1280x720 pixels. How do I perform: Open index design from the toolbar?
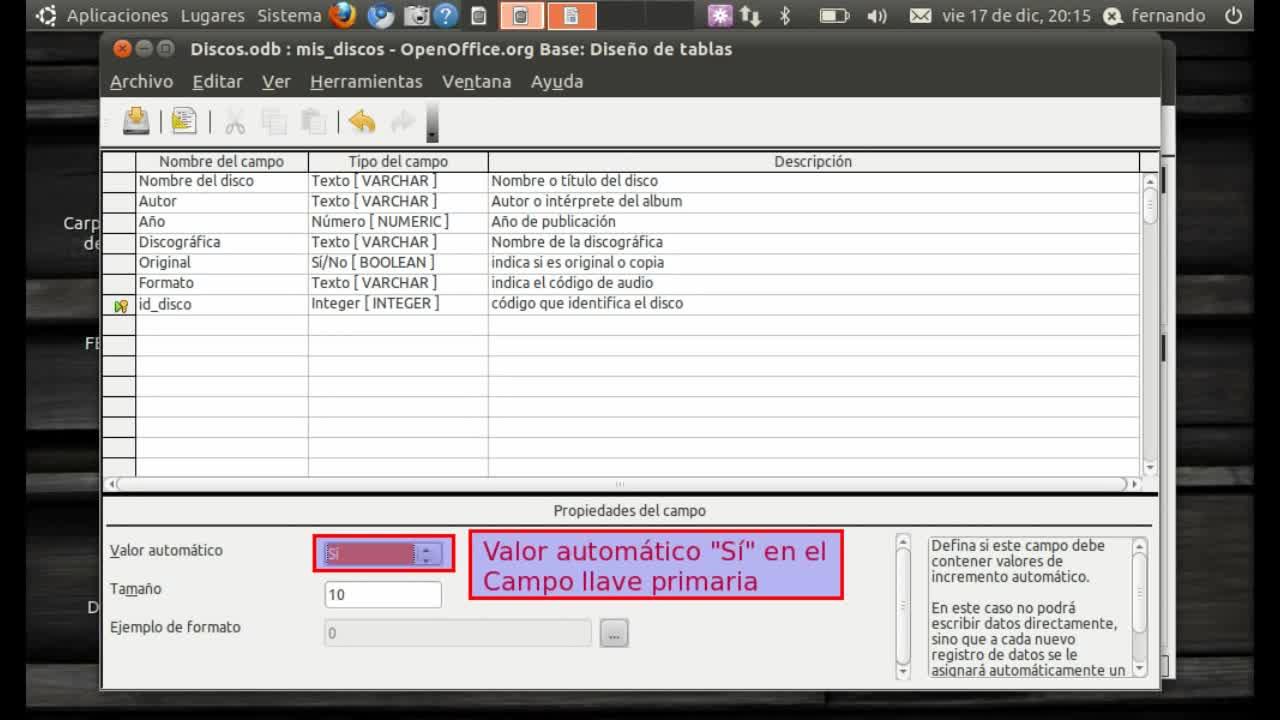tap(184, 121)
